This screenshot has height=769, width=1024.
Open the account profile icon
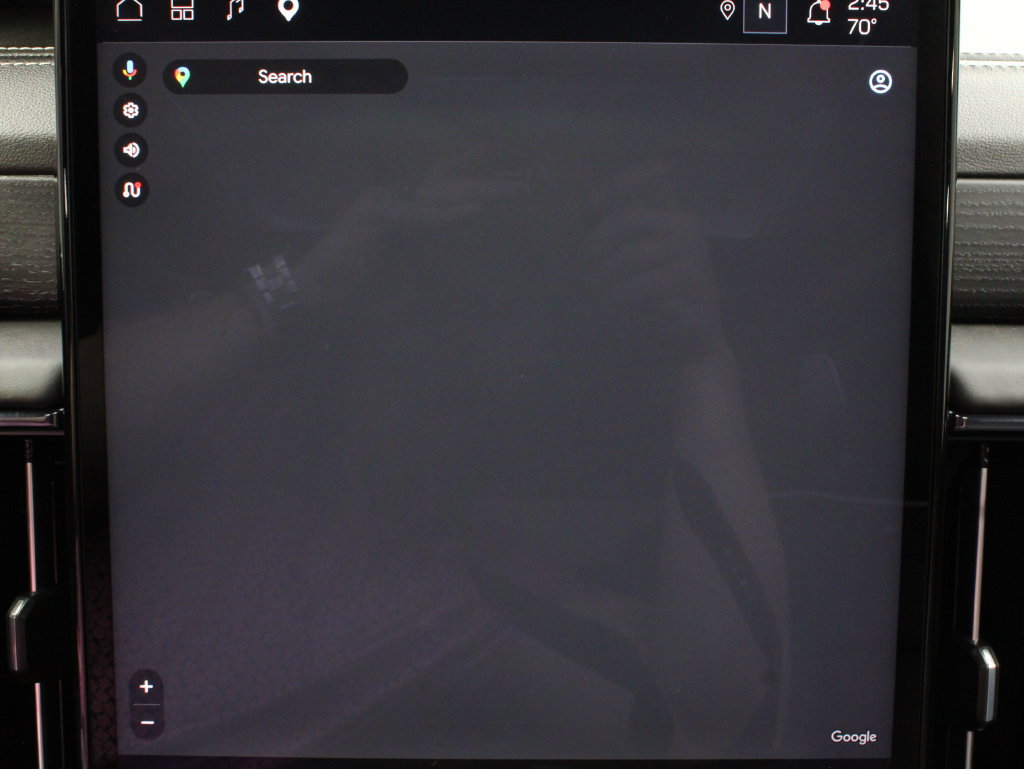880,82
